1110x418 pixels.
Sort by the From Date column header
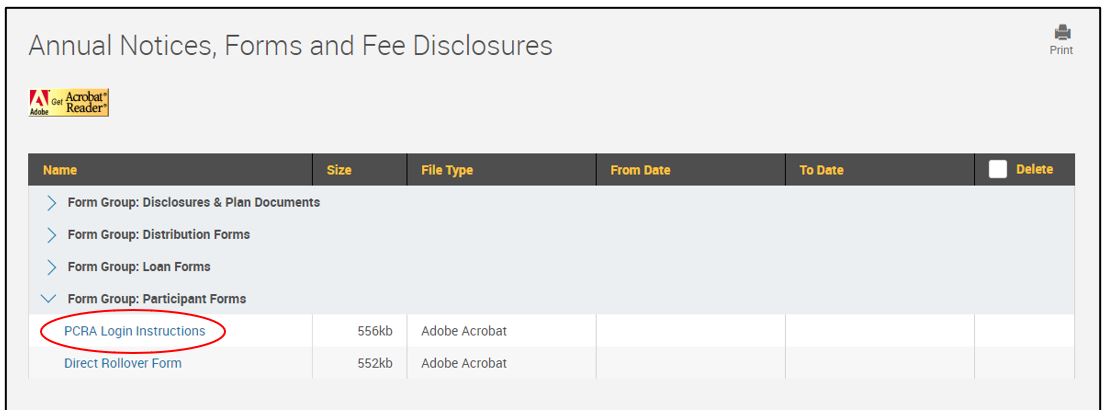pyautogui.click(x=640, y=170)
